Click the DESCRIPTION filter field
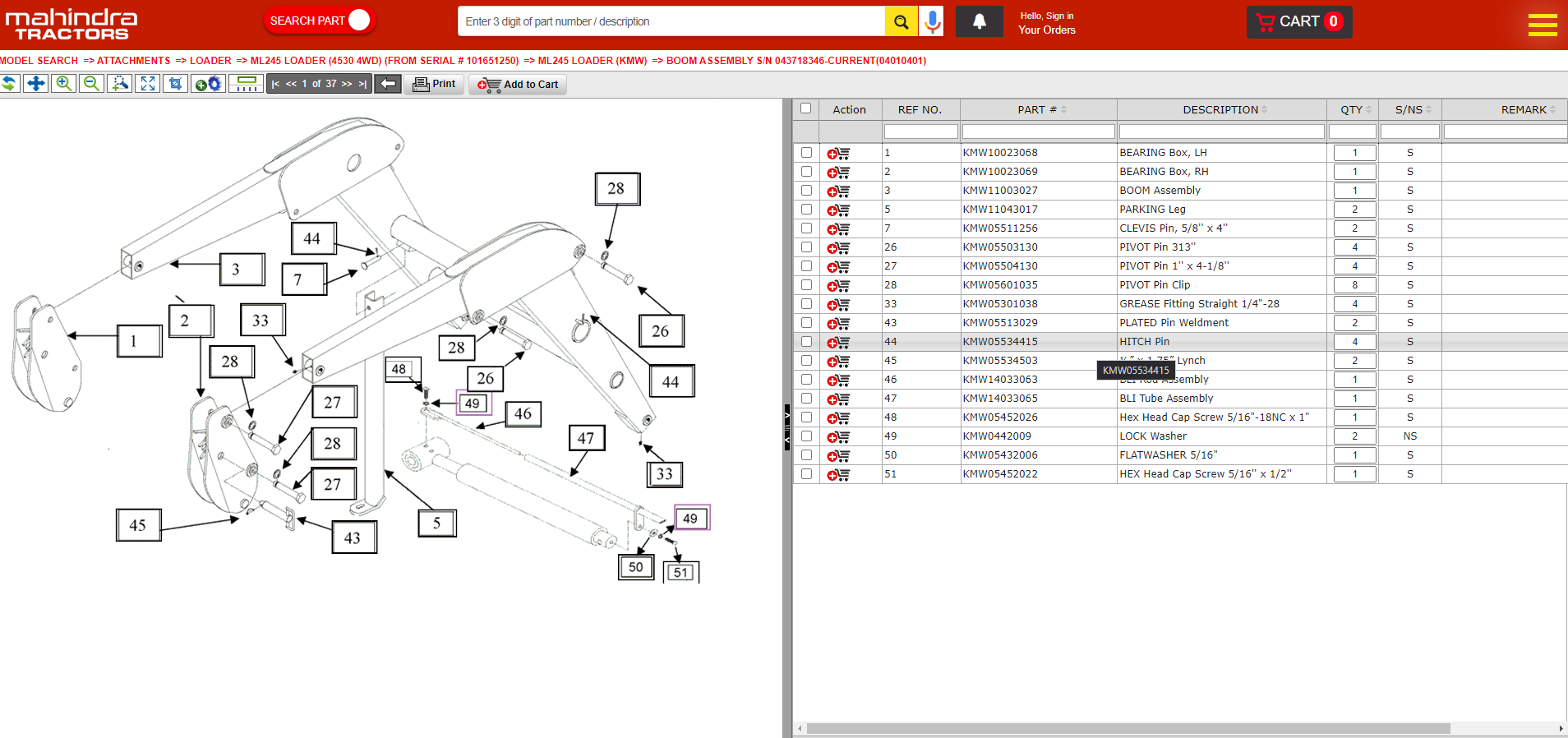1568x738 pixels. 1221,131
